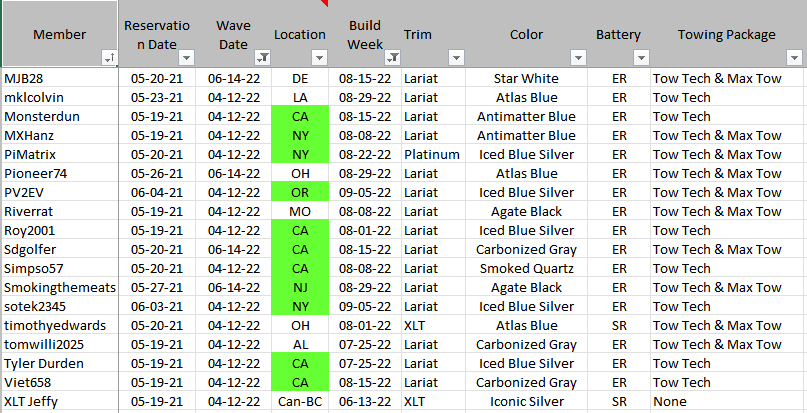Expand the Towing Package filter dropdown
Image resolution: width=807 pixels, height=413 pixels.
tap(796, 58)
